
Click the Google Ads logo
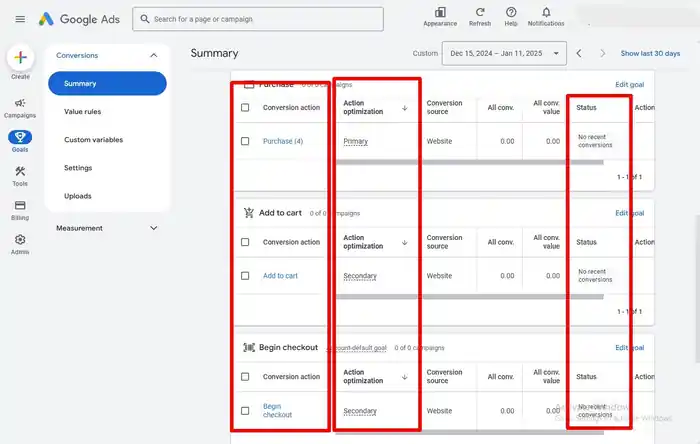tap(79, 19)
